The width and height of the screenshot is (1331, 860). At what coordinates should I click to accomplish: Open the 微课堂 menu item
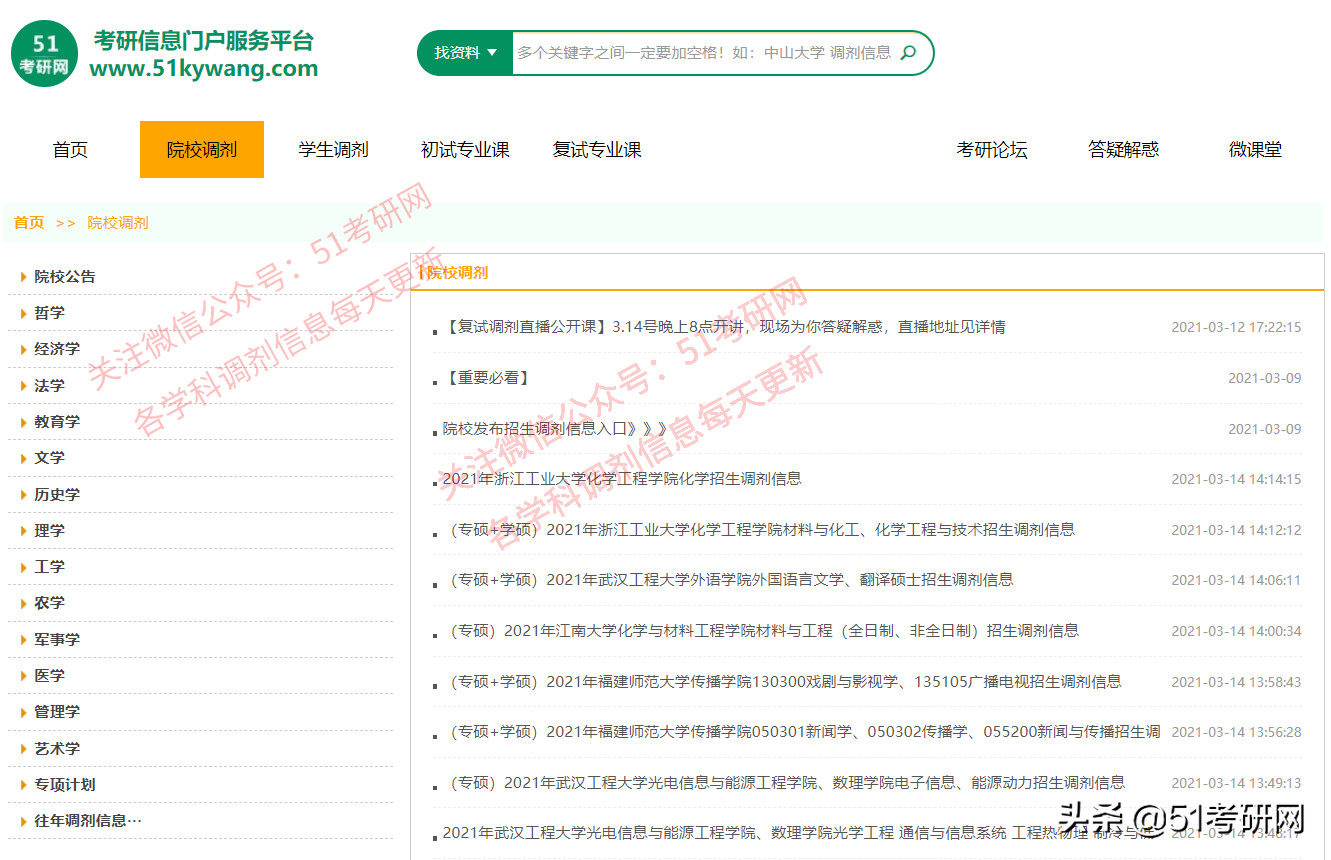(x=1254, y=149)
